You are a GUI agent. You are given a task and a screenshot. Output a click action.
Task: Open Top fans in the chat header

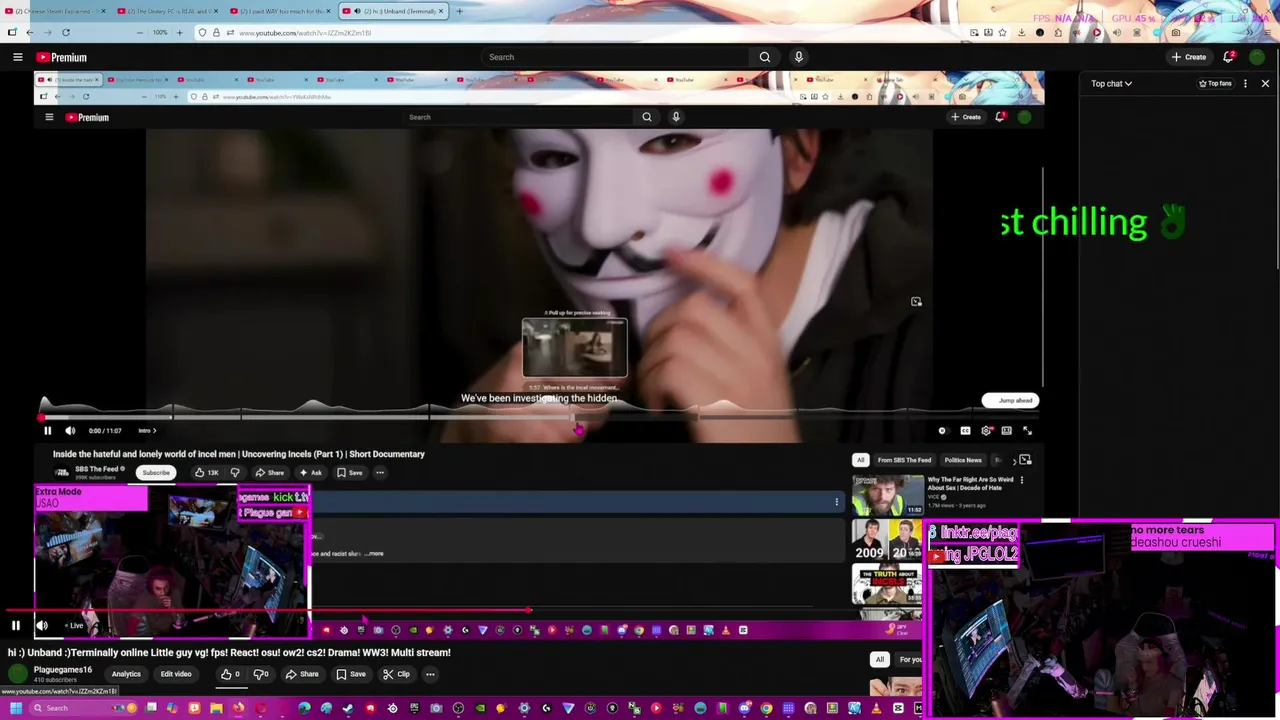pyautogui.click(x=1215, y=84)
